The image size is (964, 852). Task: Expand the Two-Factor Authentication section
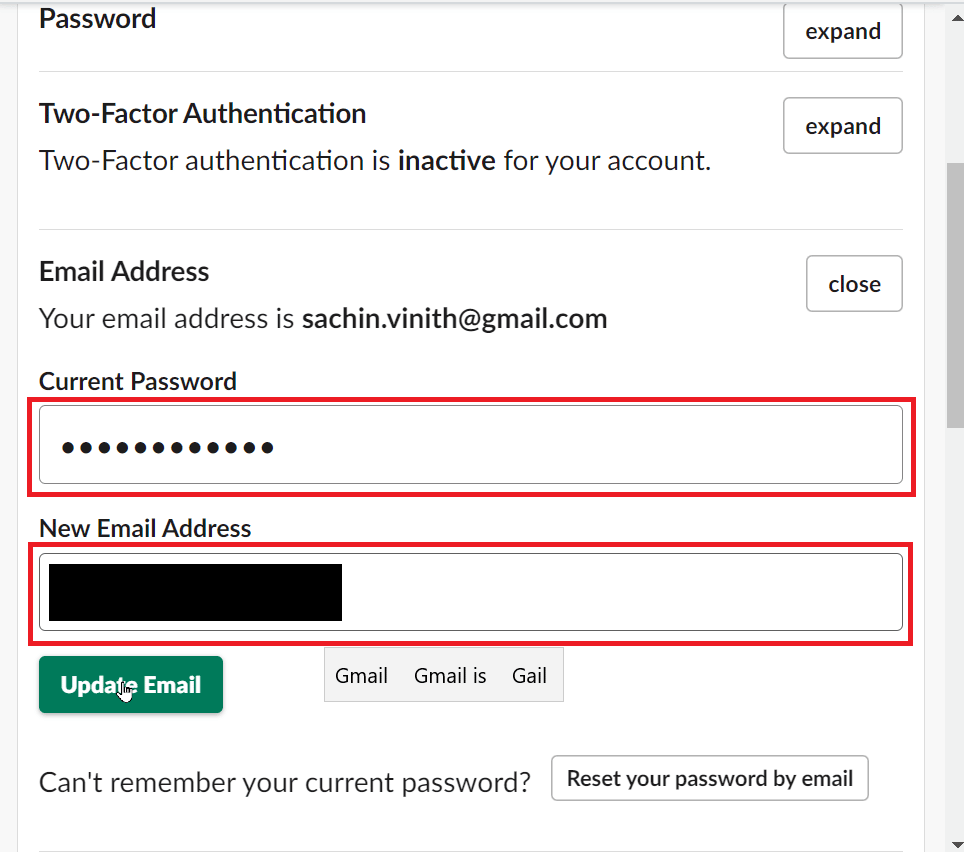tap(842, 126)
